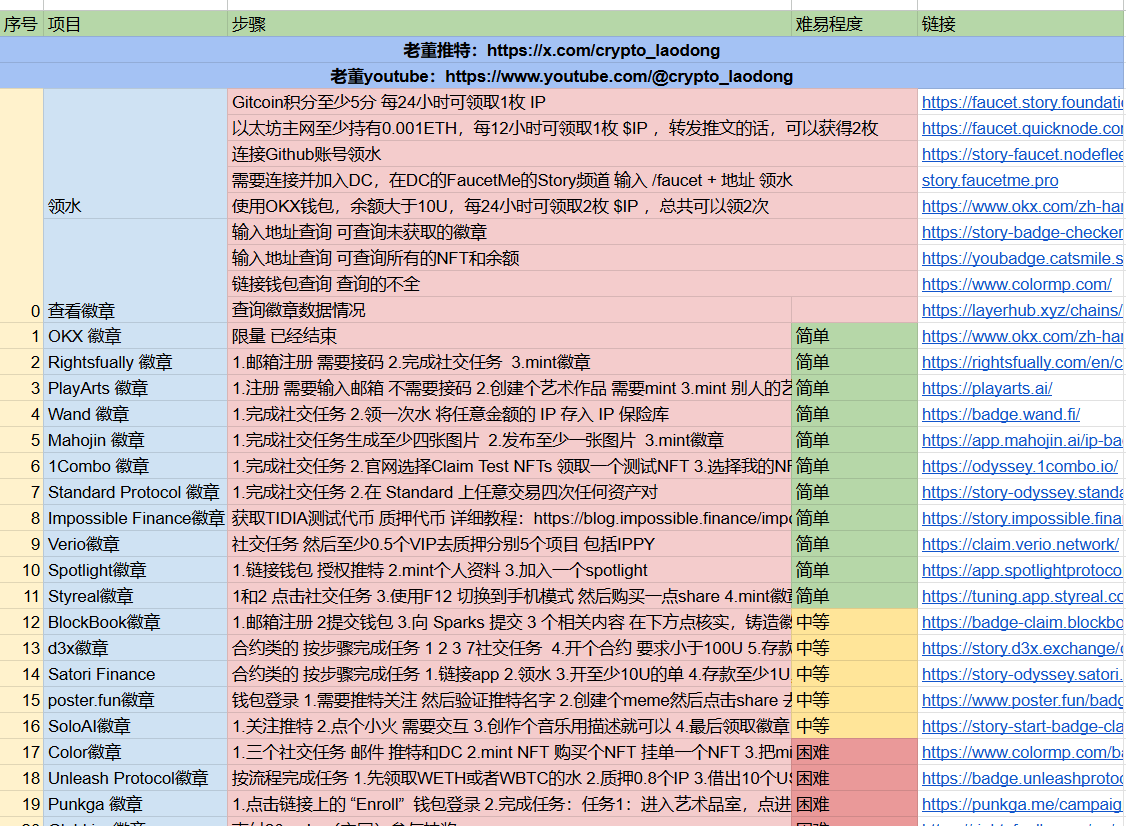Screen dimensions: 1126x826
Task: Select the Rightsfually 徽章 cell
Action: click(x=135, y=362)
